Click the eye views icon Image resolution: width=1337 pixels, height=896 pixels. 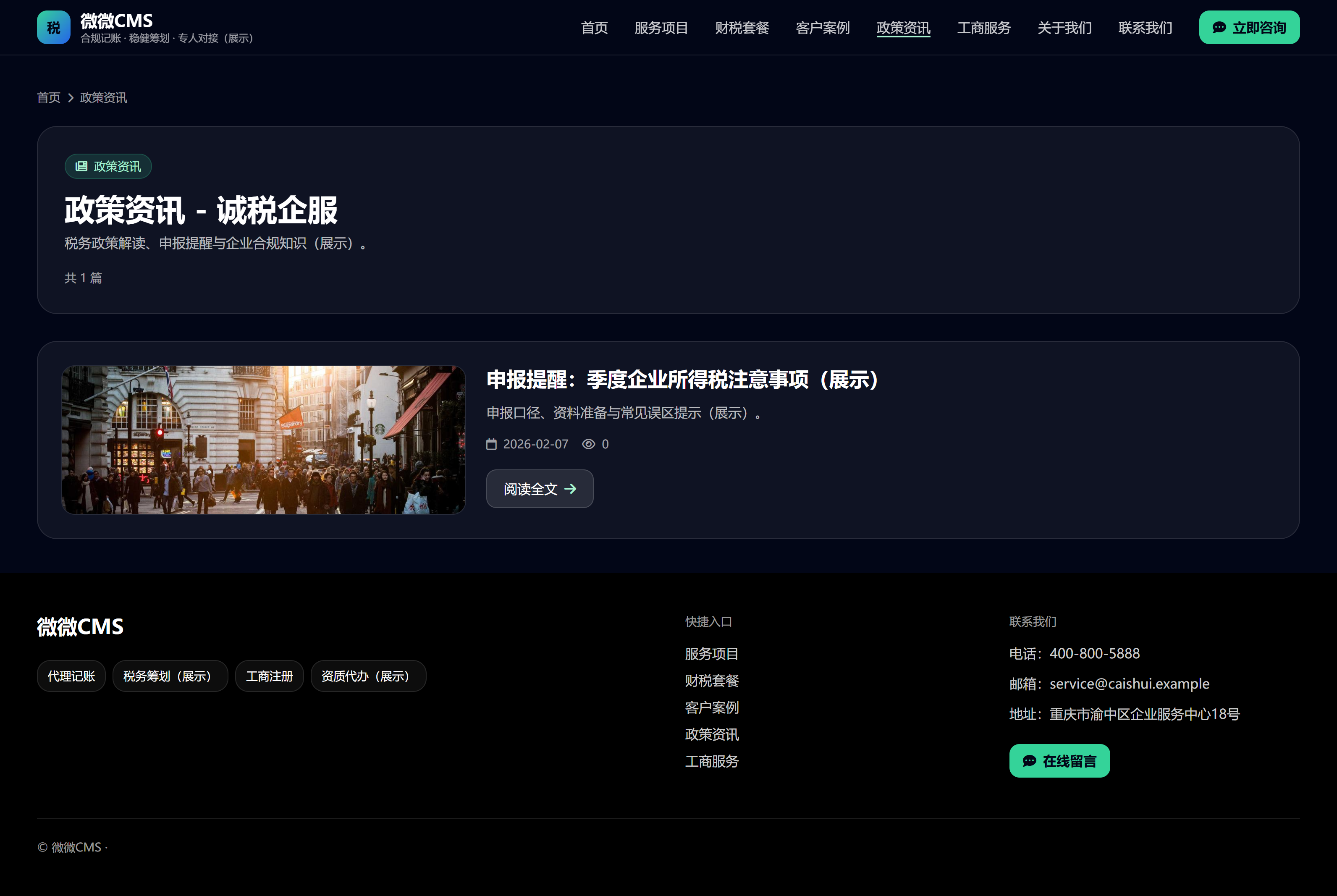pos(589,444)
